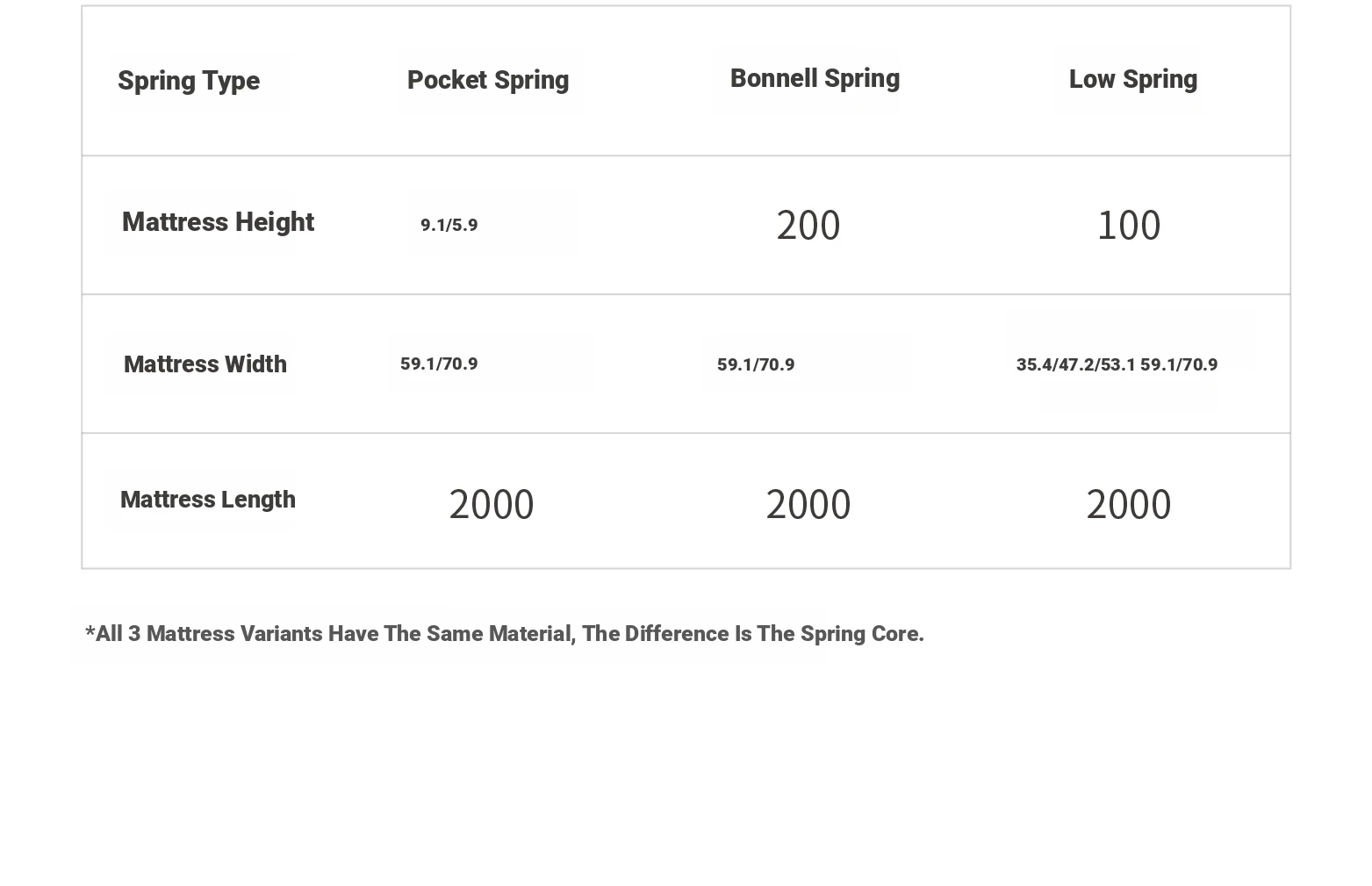Select the Low Spring column header

[1133, 79]
